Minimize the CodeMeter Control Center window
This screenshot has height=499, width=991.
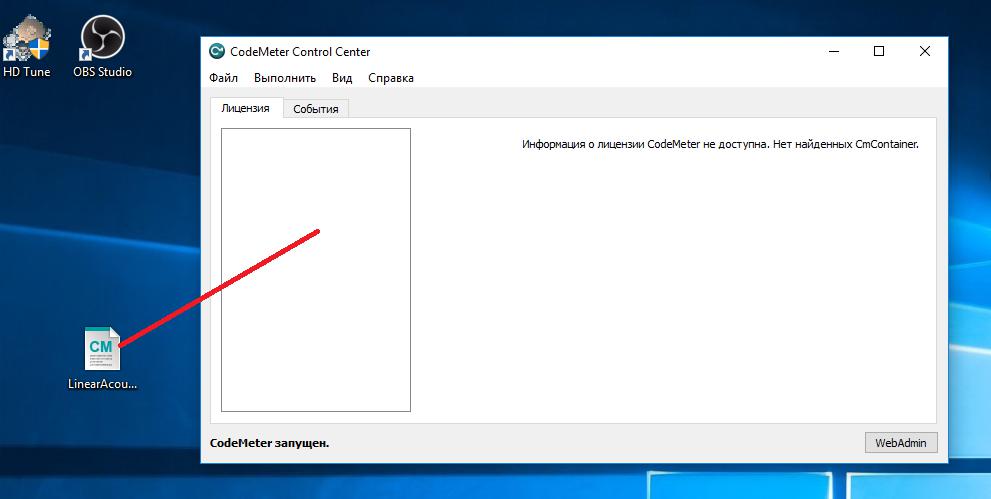pyautogui.click(x=834, y=52)
